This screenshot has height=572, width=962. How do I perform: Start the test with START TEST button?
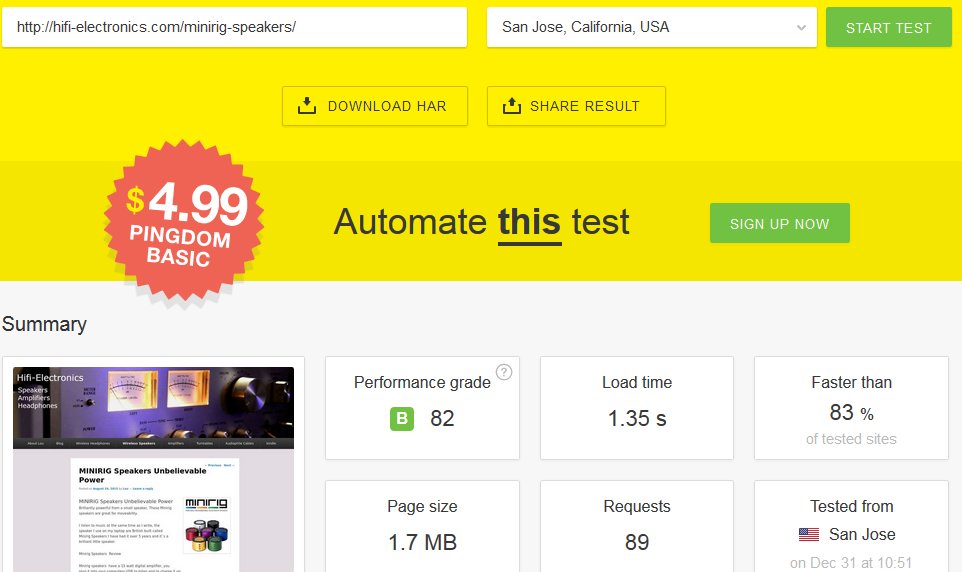[x=888, y=27]
